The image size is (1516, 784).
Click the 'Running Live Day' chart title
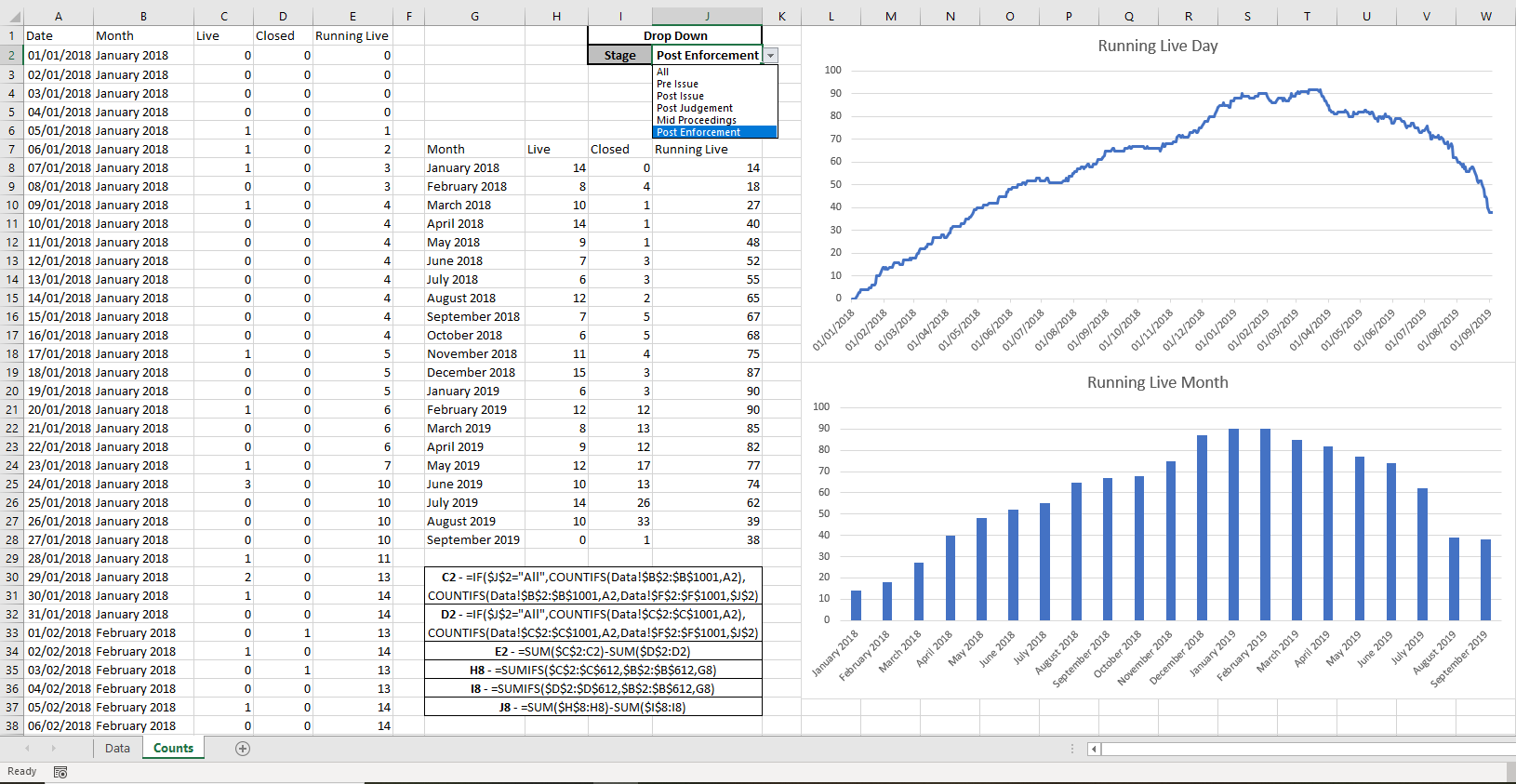pos(1157,46)
